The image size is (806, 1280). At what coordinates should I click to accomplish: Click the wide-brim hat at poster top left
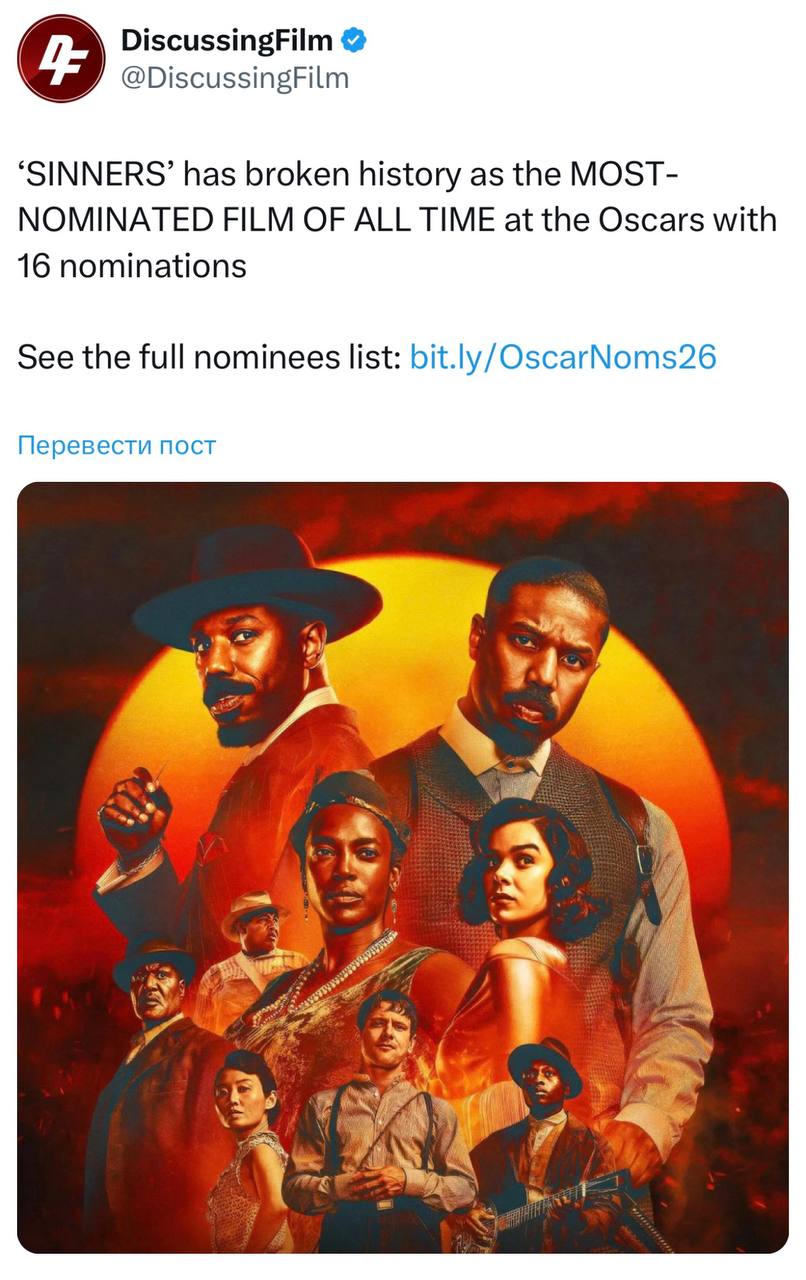coord(256,582)
